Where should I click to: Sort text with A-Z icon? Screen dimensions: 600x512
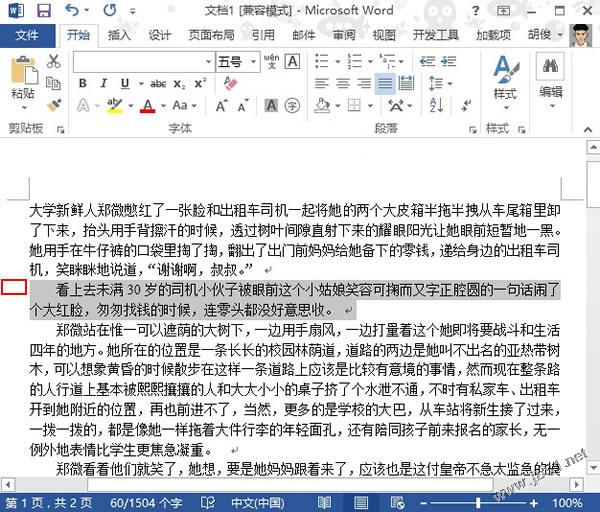[x=436, y=105]
